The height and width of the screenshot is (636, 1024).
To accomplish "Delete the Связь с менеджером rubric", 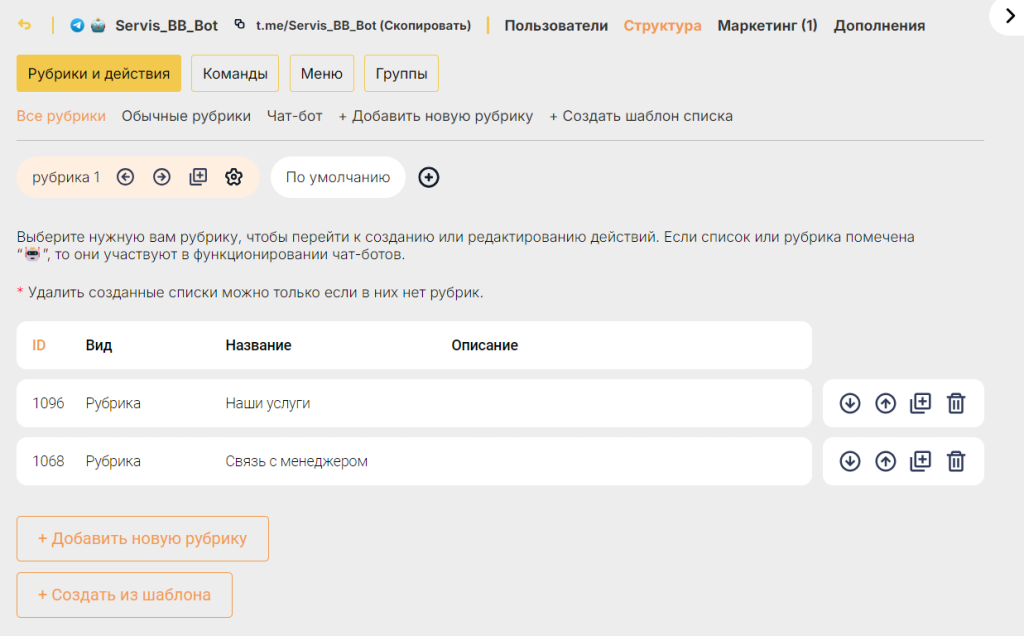I will pyautogui.click(x=956, y=460).
